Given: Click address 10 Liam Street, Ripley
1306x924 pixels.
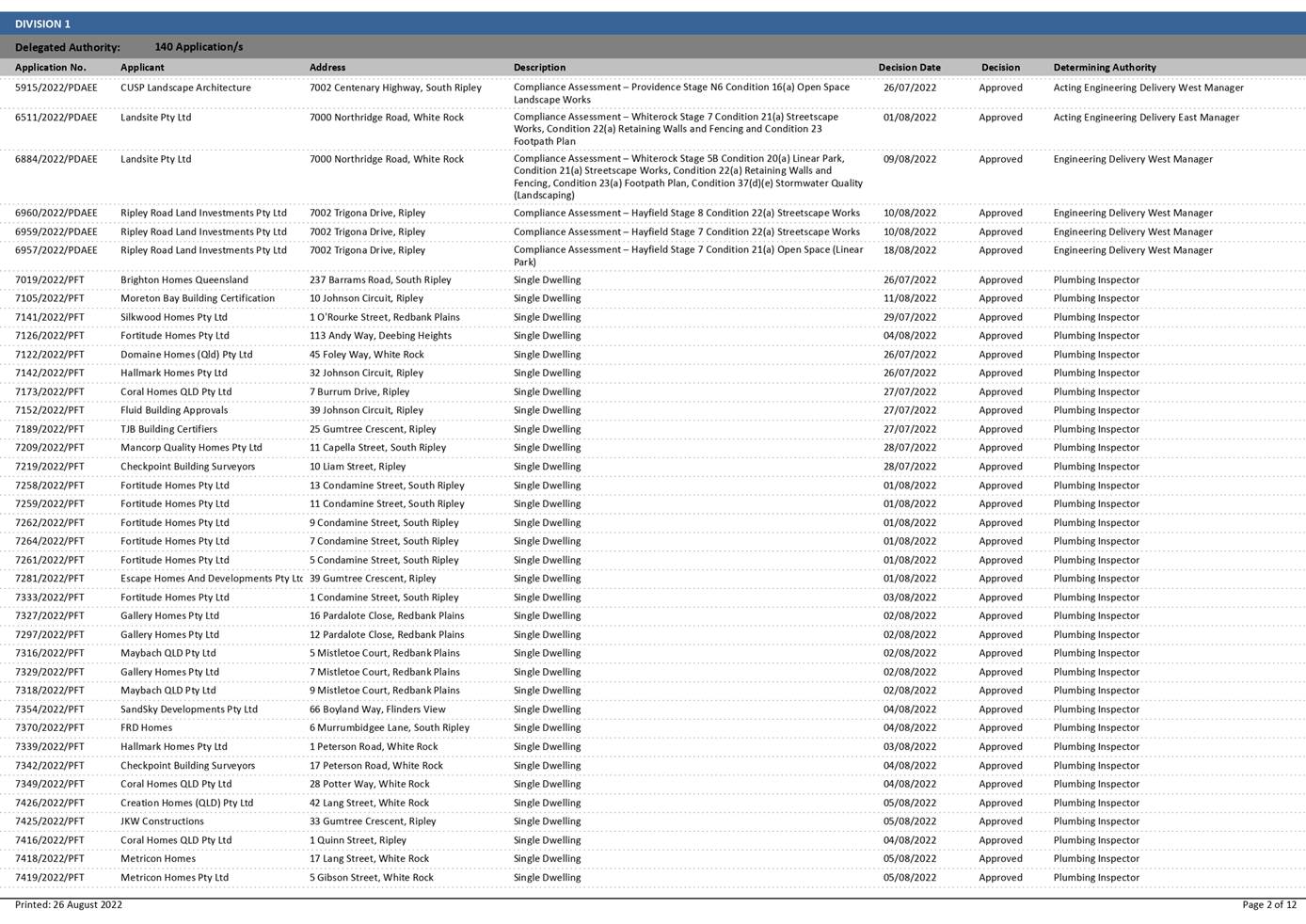Looking at the screenshot, I should click(x=358, y=467).
